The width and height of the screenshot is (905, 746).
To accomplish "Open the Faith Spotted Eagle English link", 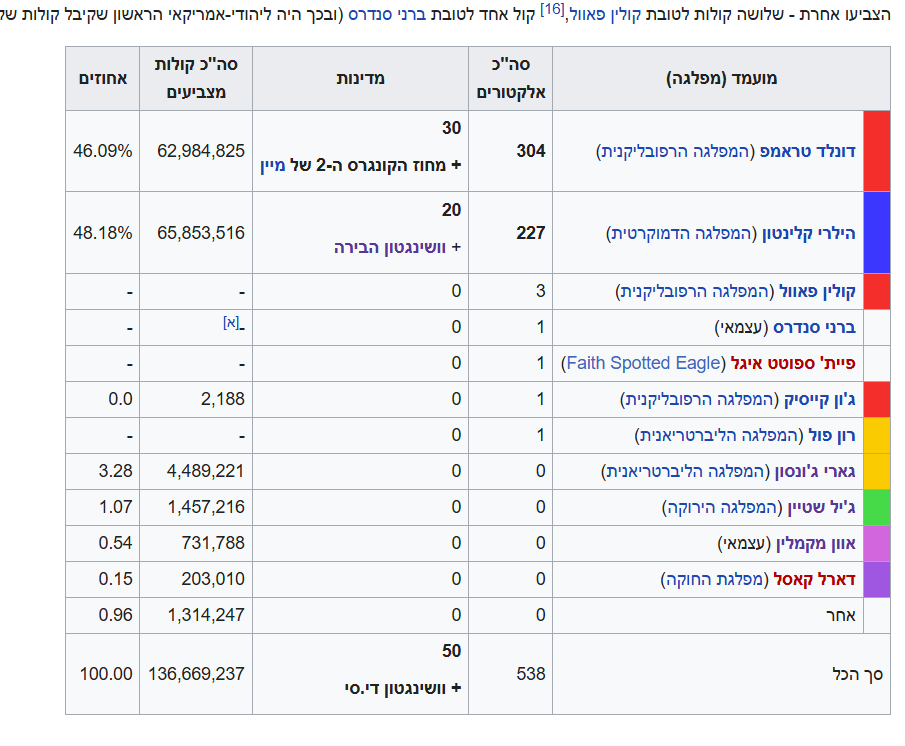I will pos(642,363).
